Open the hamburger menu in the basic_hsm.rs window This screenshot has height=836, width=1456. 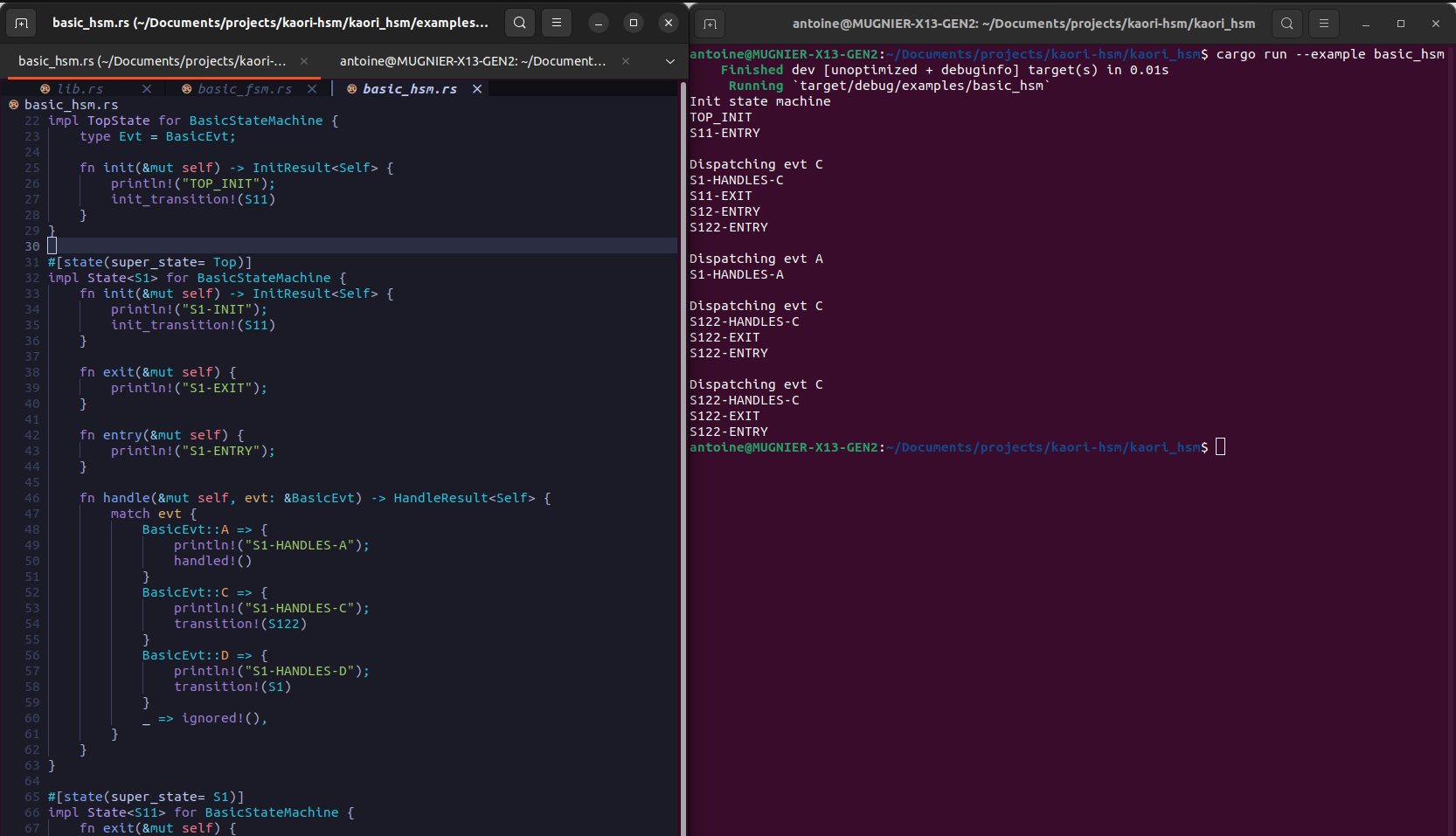click(x=557, y=23)
